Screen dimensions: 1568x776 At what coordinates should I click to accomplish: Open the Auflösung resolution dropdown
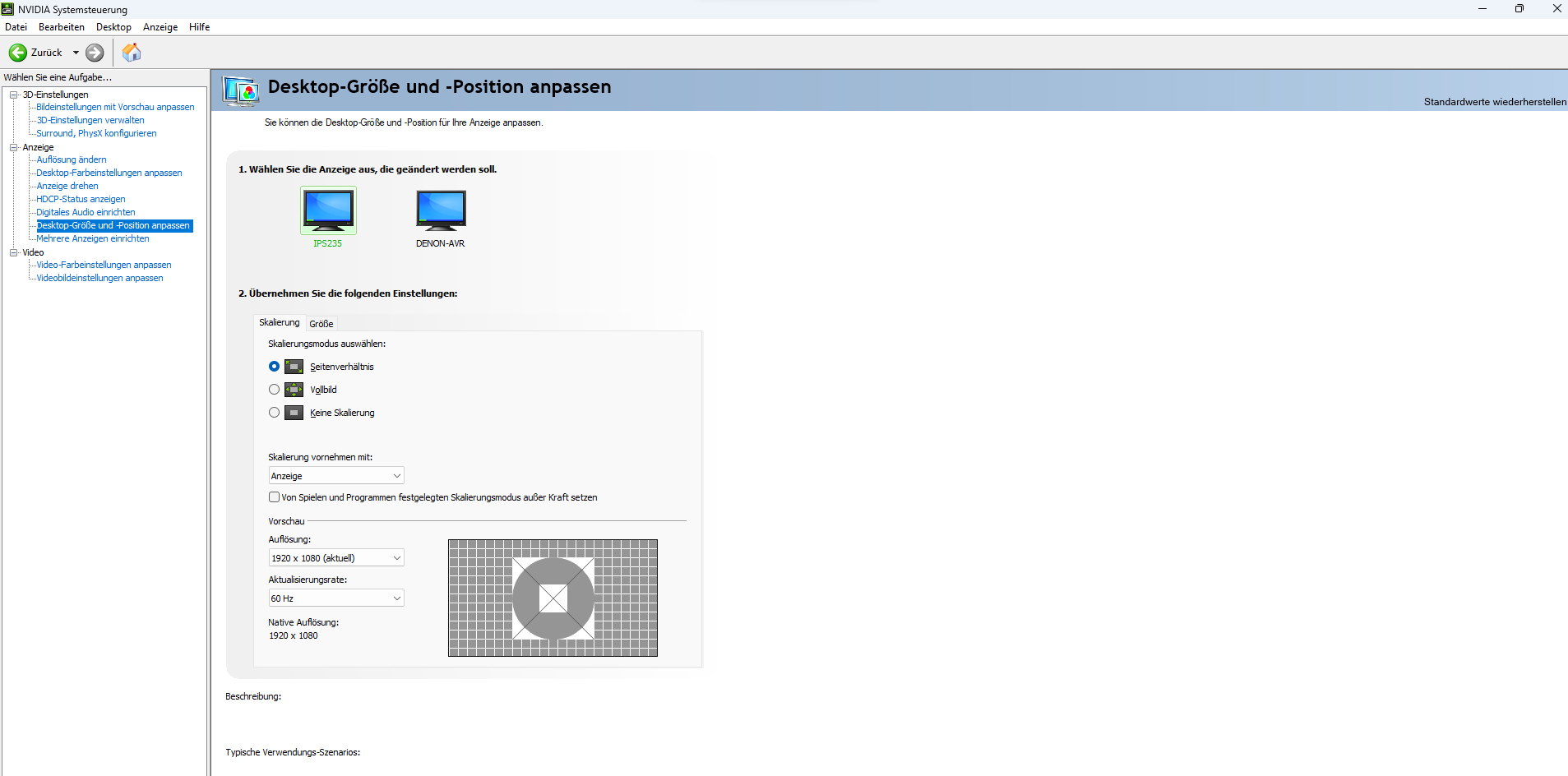coord(336,558)
